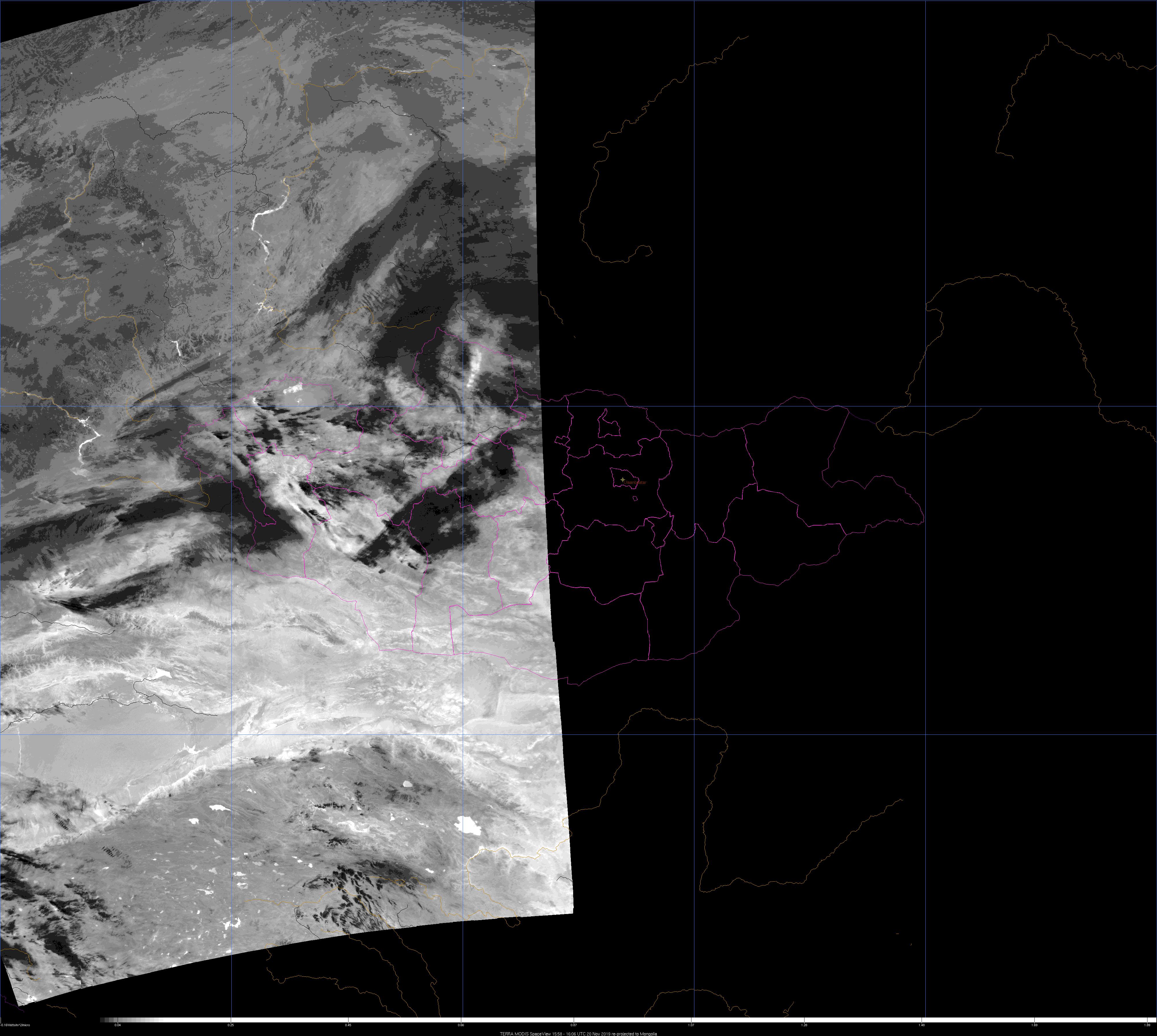Click the 0.04 tick on the radiance scale
This screenshot has height=1036, width=1157.
(117, 1025)
